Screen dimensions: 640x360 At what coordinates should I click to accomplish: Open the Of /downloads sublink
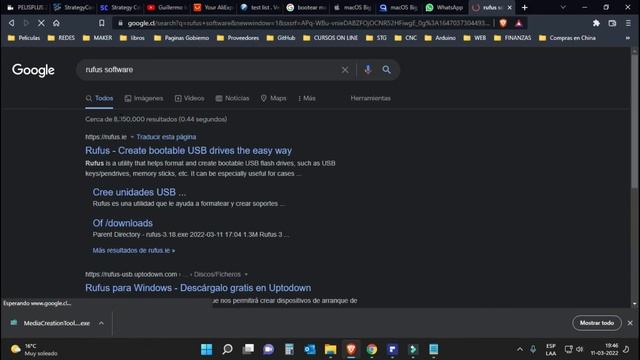(122, 223)
